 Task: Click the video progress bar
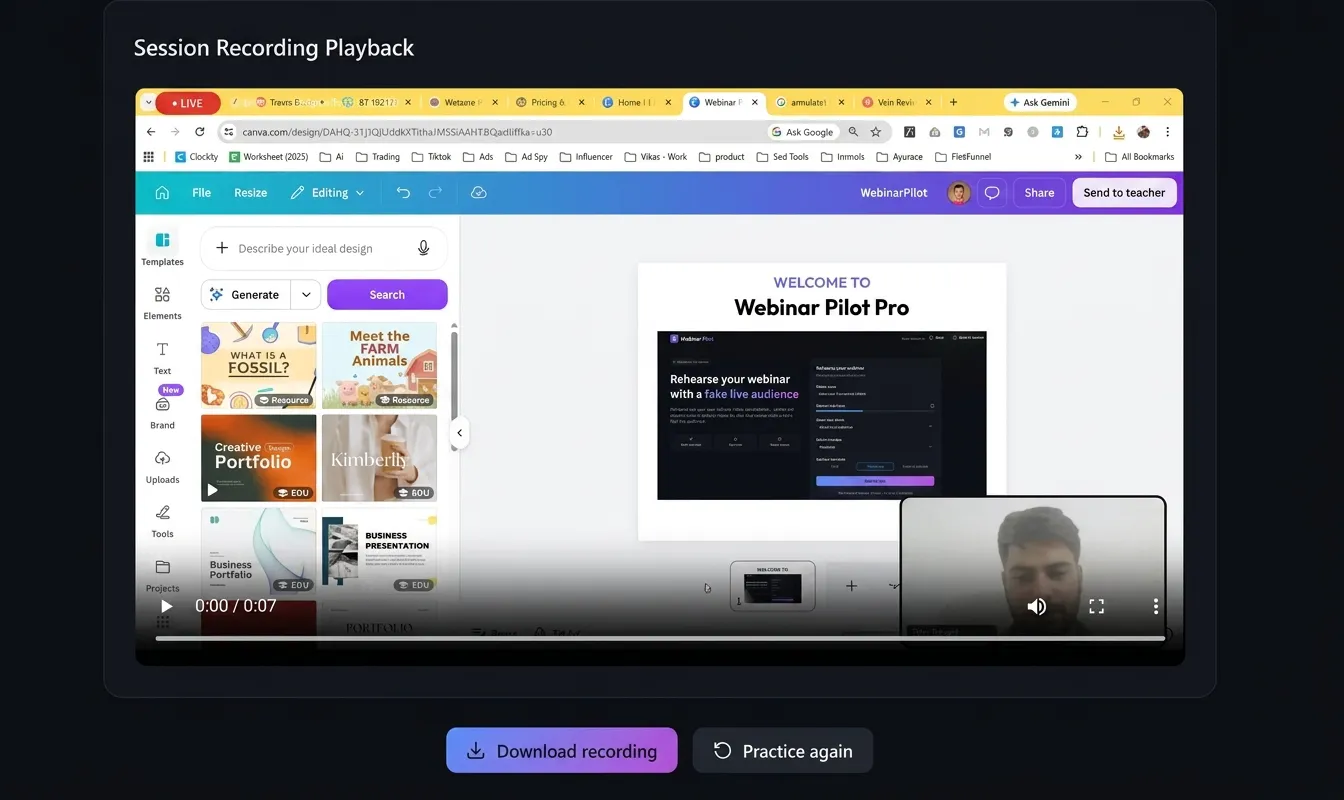(x=660, y=638)
